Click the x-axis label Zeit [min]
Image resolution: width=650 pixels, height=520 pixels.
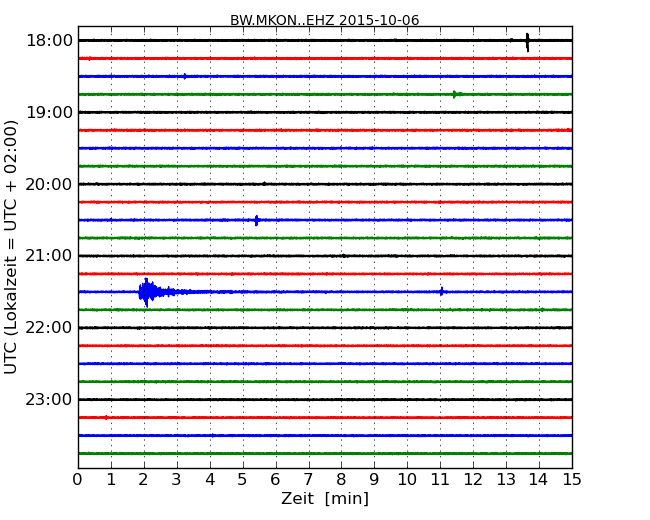tap(325, 498)
